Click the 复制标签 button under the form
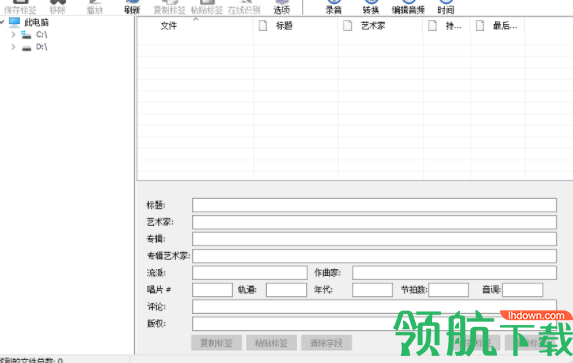The height and width of the screenshot is (363, 573). click(x=216, y=343)
